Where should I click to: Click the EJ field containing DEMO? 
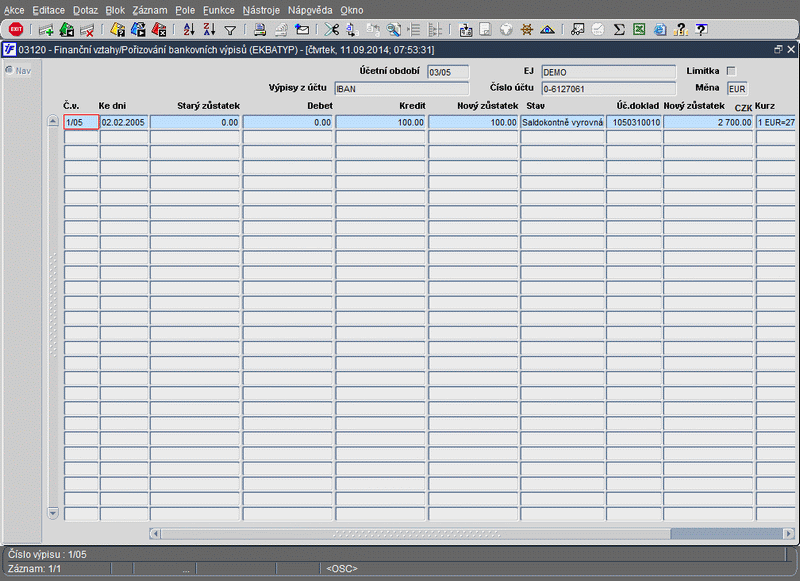tap(608, 72)
